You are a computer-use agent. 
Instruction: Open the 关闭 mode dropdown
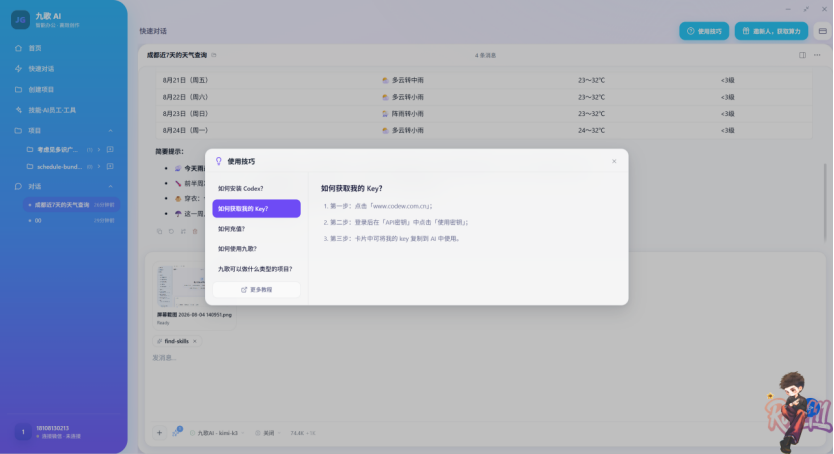268,433
